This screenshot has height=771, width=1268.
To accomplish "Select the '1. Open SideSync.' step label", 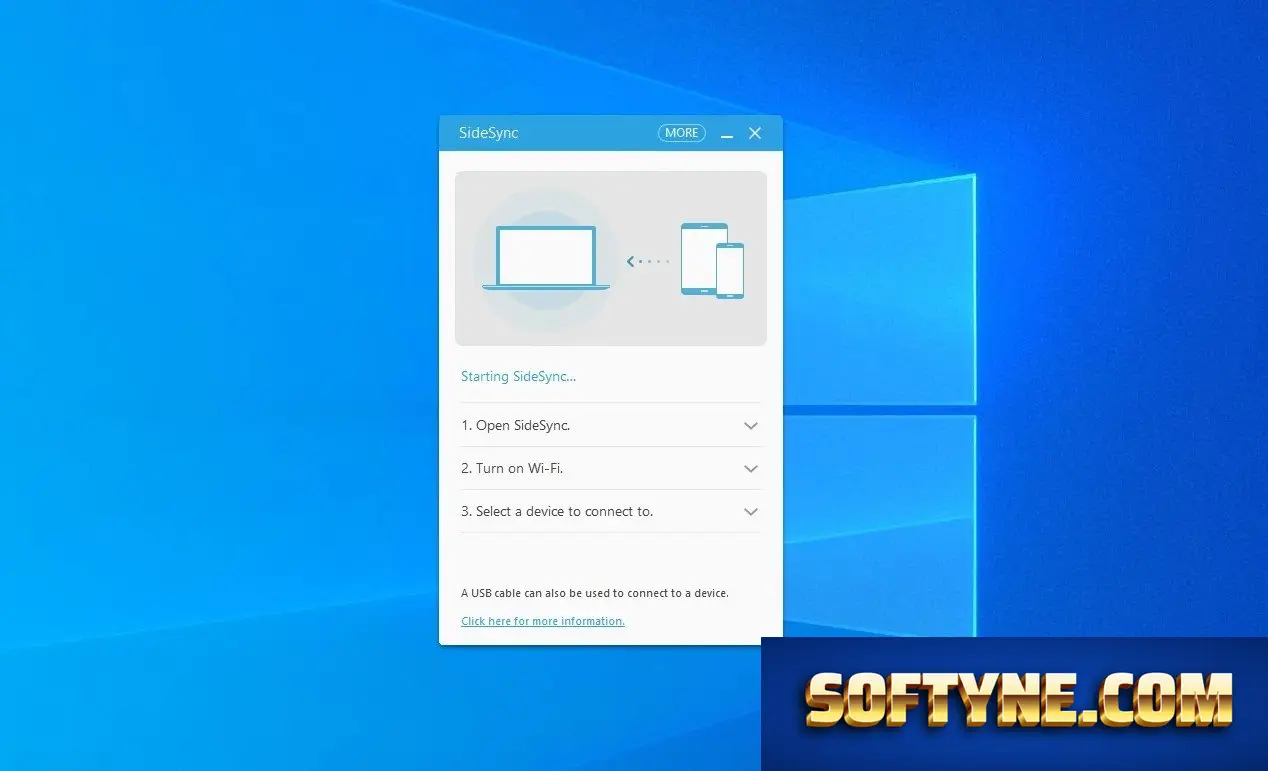I will (516, 425).
